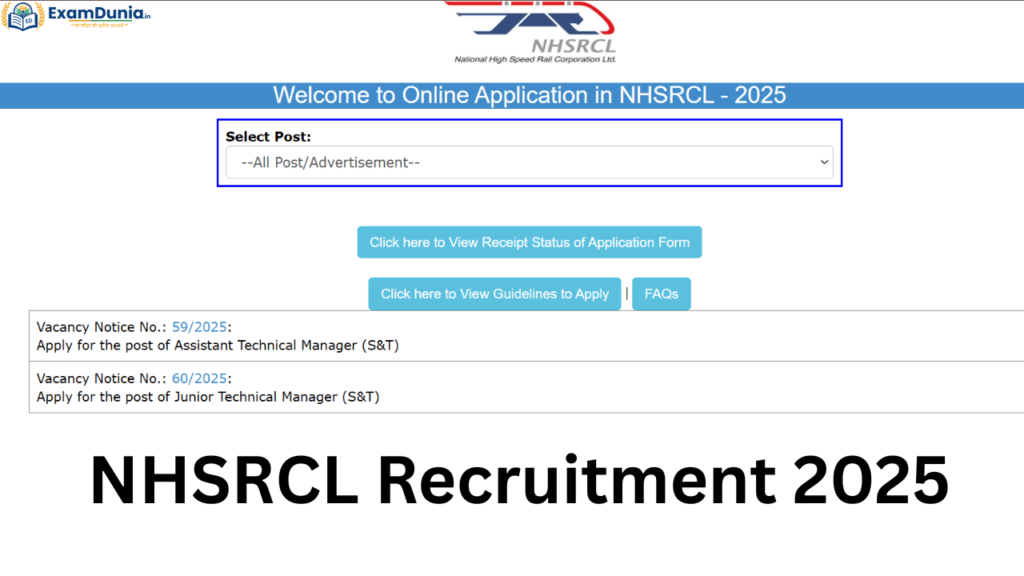Click the NHSRCL train logo
Screen dimensions: 1024x576
(530, 18)
